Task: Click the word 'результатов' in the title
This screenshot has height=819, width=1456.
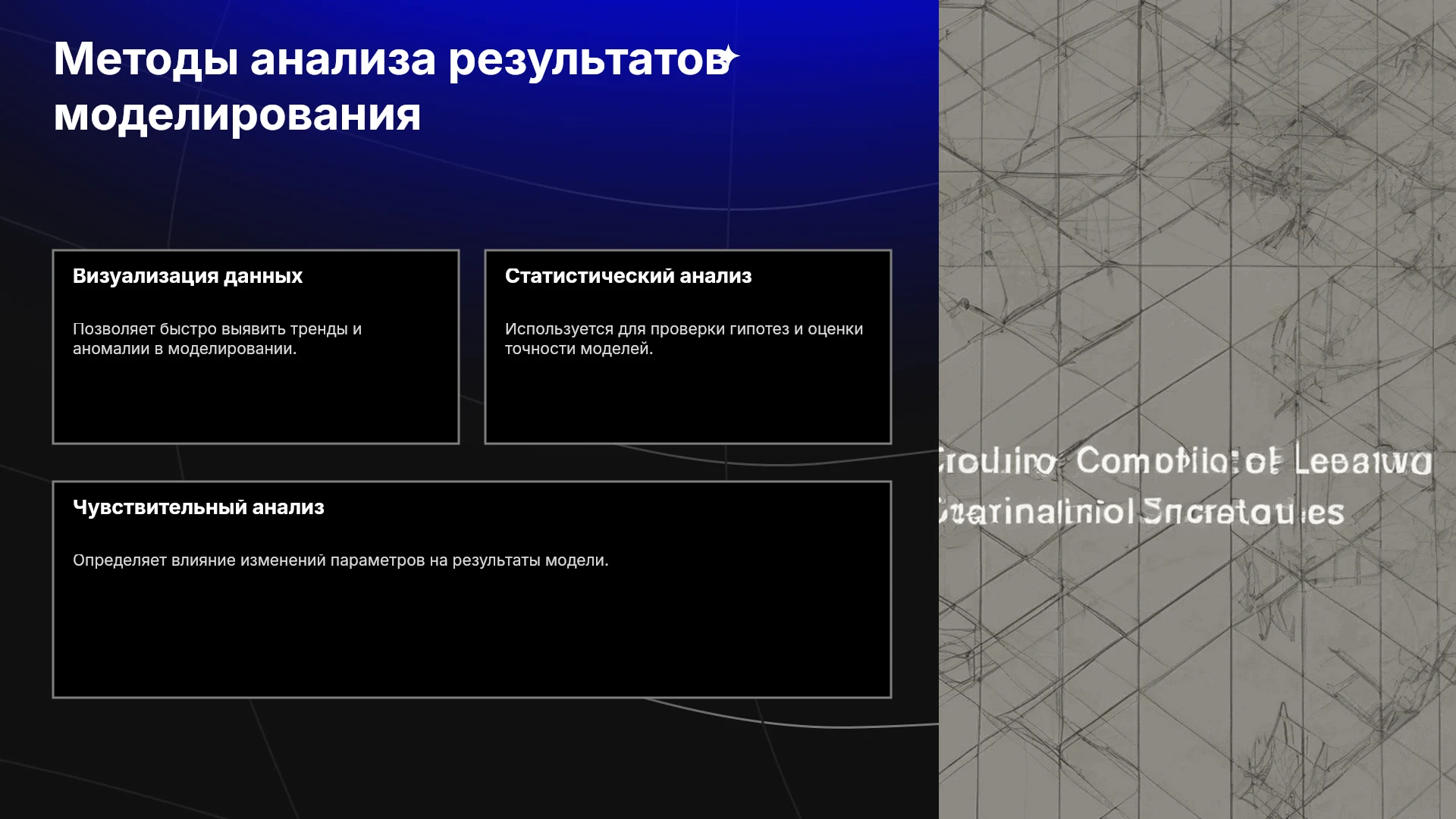Action: coord(589,59)
